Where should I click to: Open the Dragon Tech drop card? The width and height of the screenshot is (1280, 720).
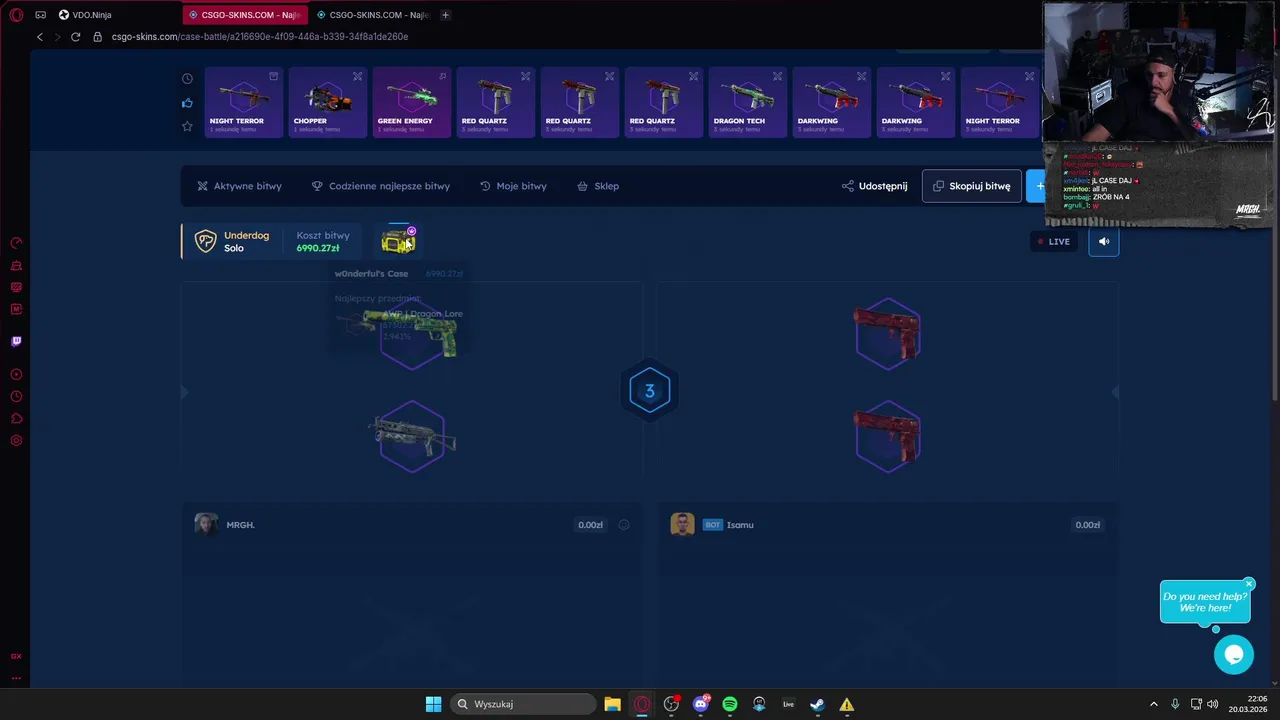click(748, 102)
